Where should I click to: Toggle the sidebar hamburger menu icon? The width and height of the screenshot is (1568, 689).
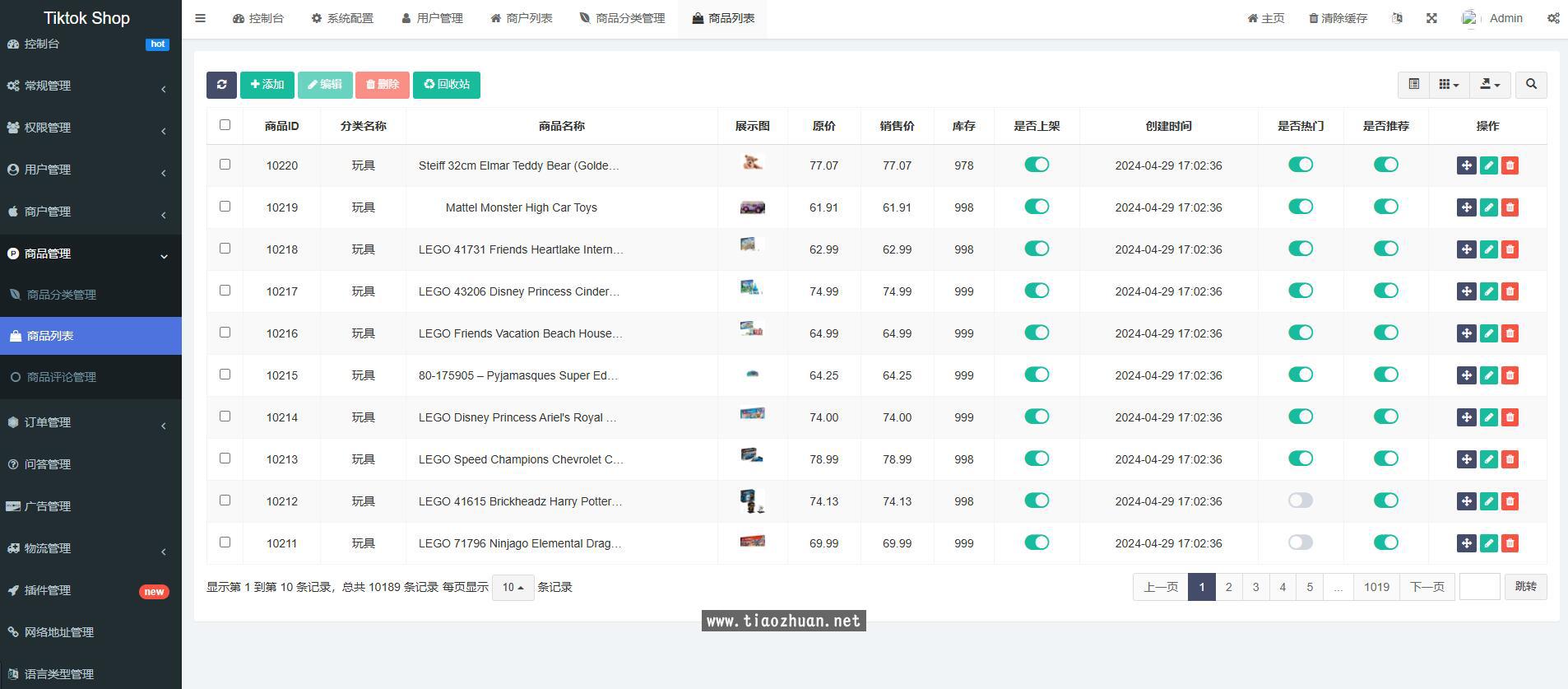pyautogui.click(x=200, y=18)
